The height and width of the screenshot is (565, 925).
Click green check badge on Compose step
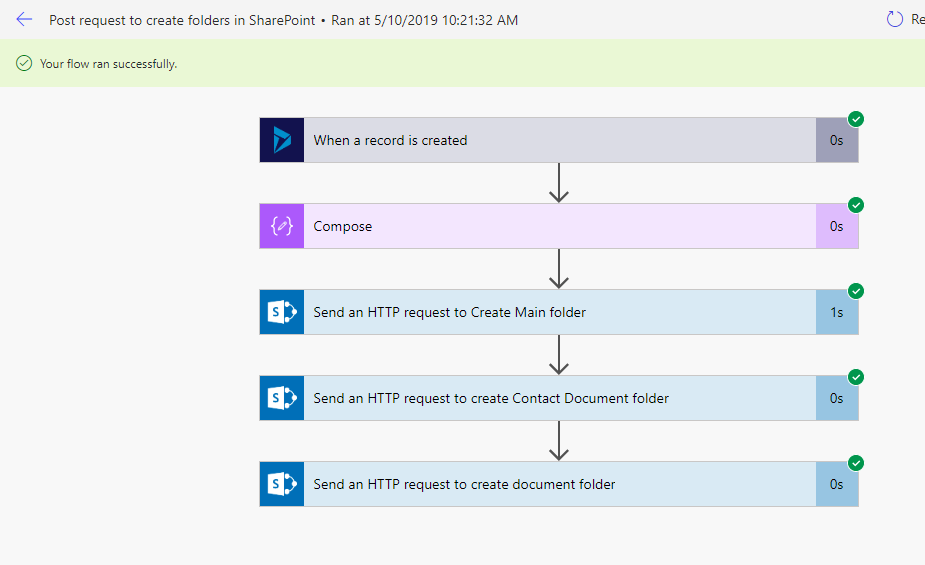(x=856, y=205)
